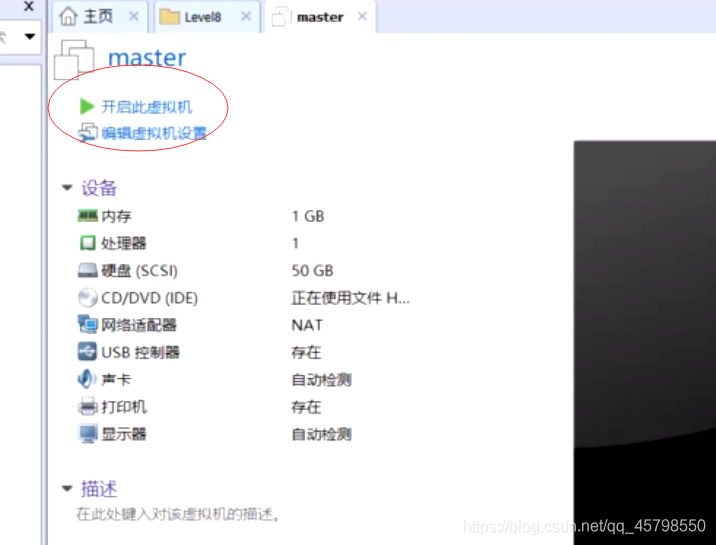Collapse the 描述 description section
Screen dimensions: 716x545
tap(67, 488)
